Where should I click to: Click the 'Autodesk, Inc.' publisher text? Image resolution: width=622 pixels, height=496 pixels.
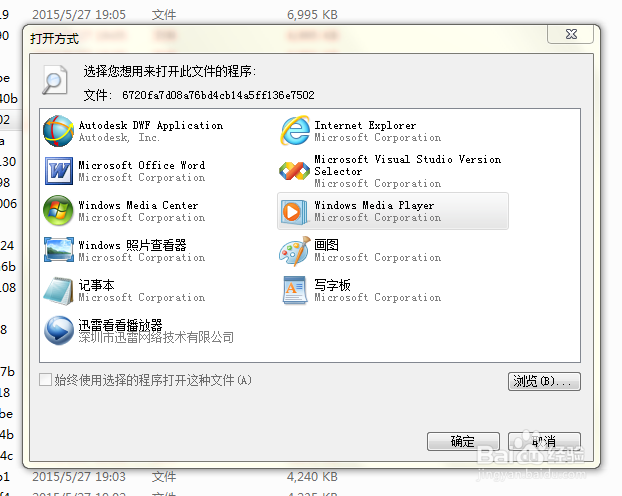(x=119, y=138)
